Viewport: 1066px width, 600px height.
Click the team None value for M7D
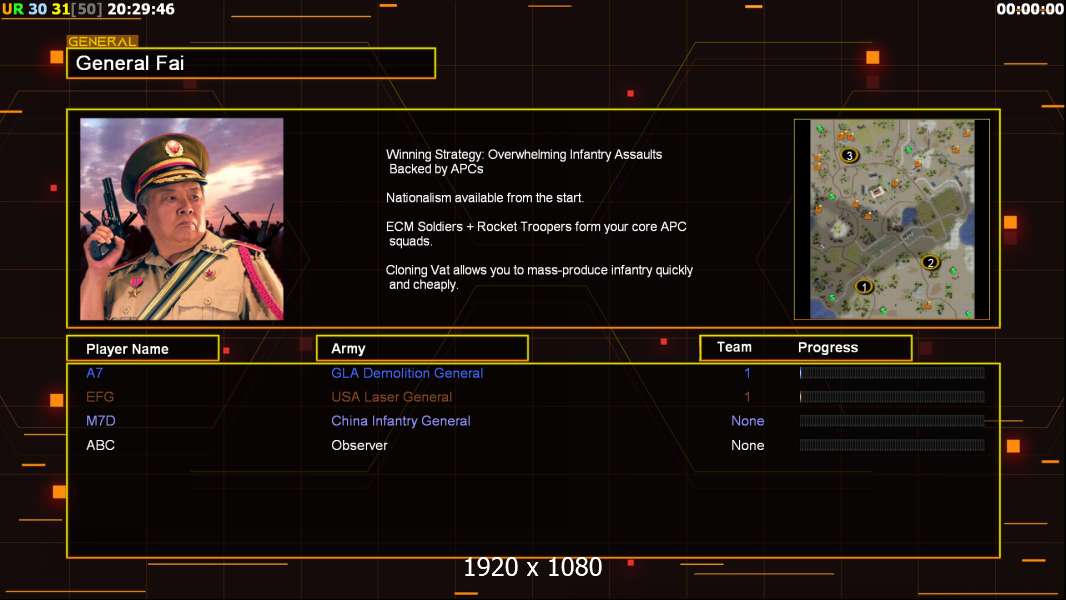point(747,421)
